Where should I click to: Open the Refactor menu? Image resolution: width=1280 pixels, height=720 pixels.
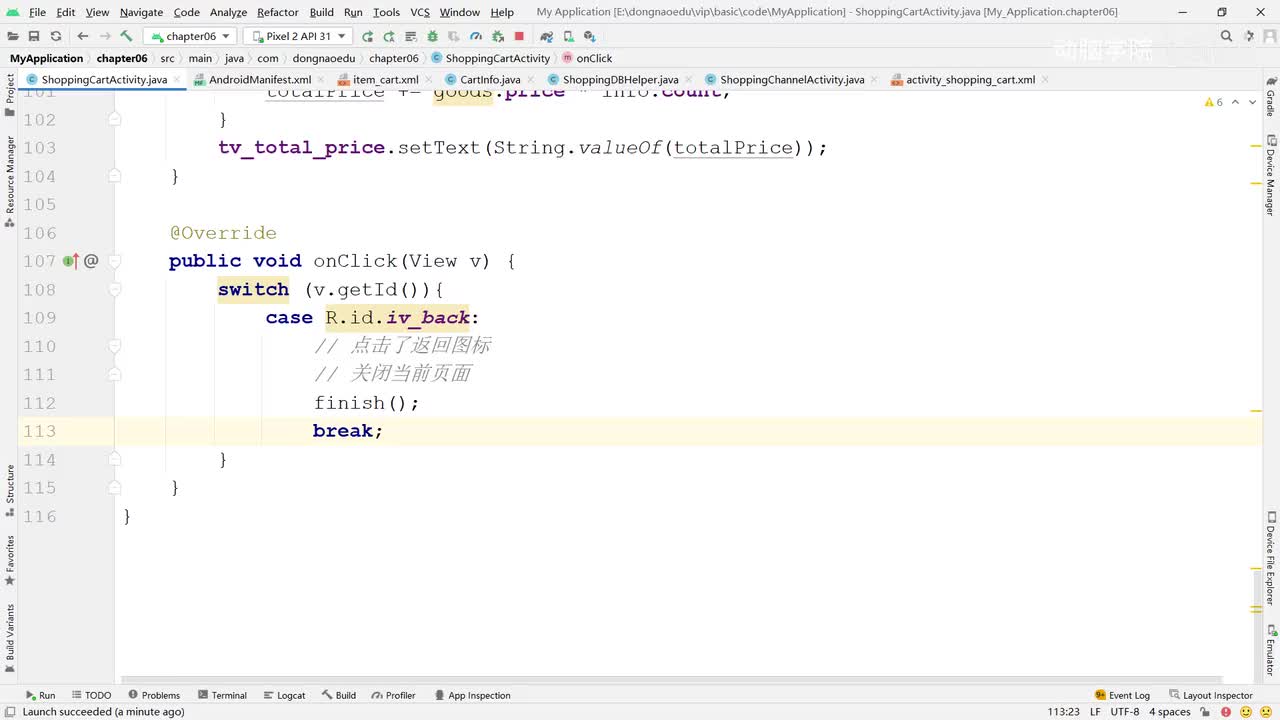tap(278, 12)
